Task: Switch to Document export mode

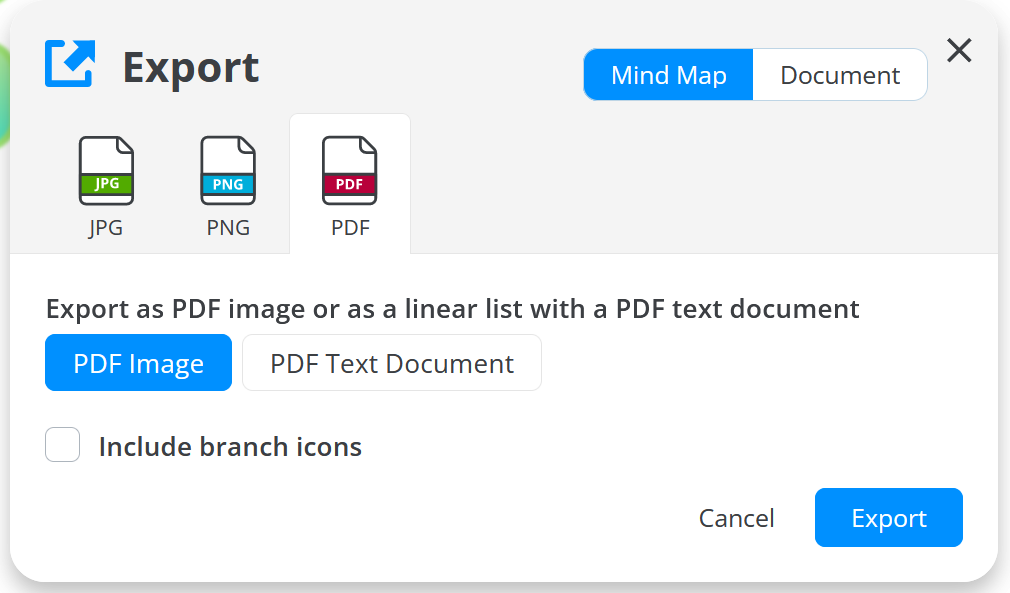Action: (x=840, y=75)
